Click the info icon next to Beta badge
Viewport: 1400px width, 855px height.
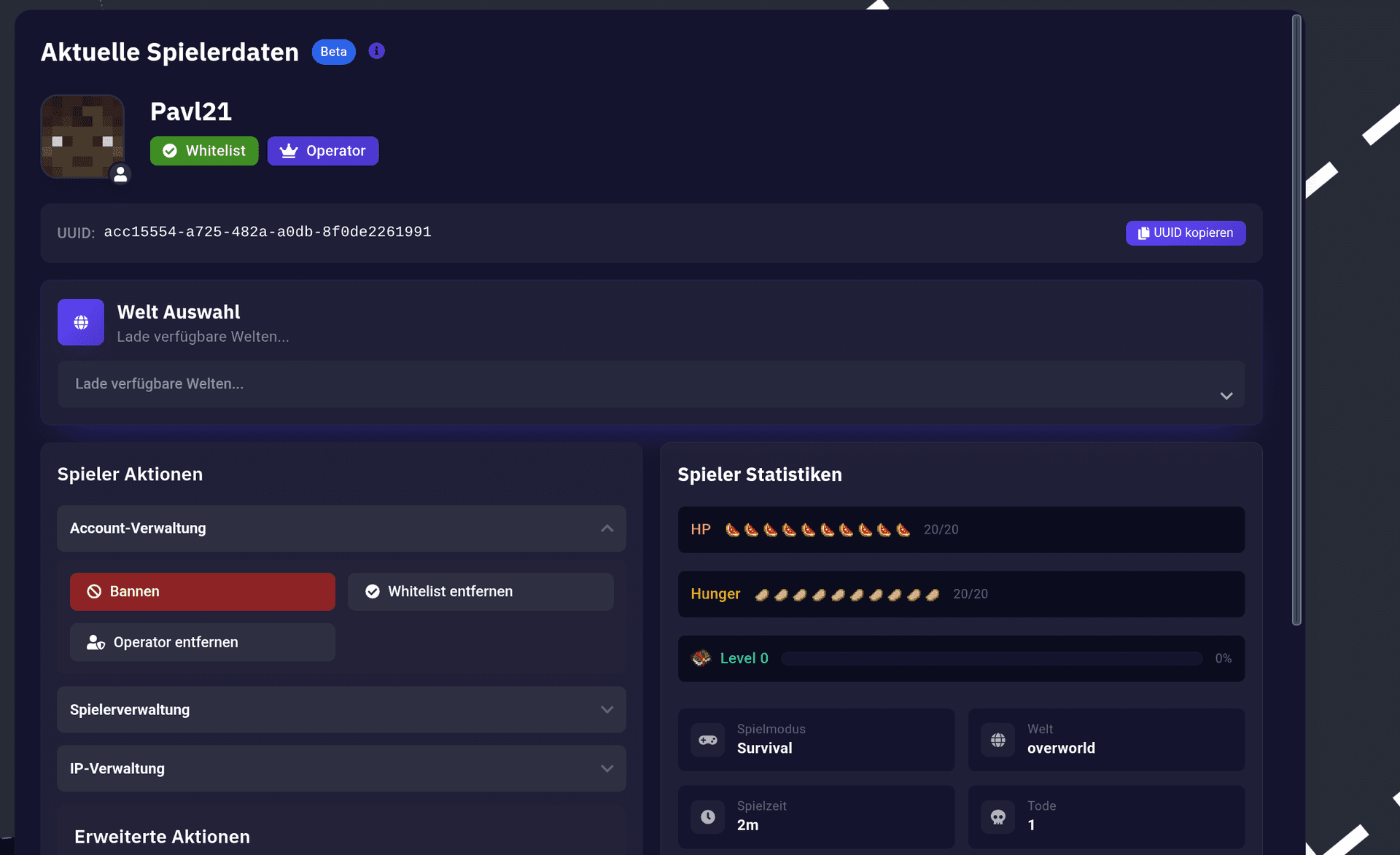pos(376,51)
